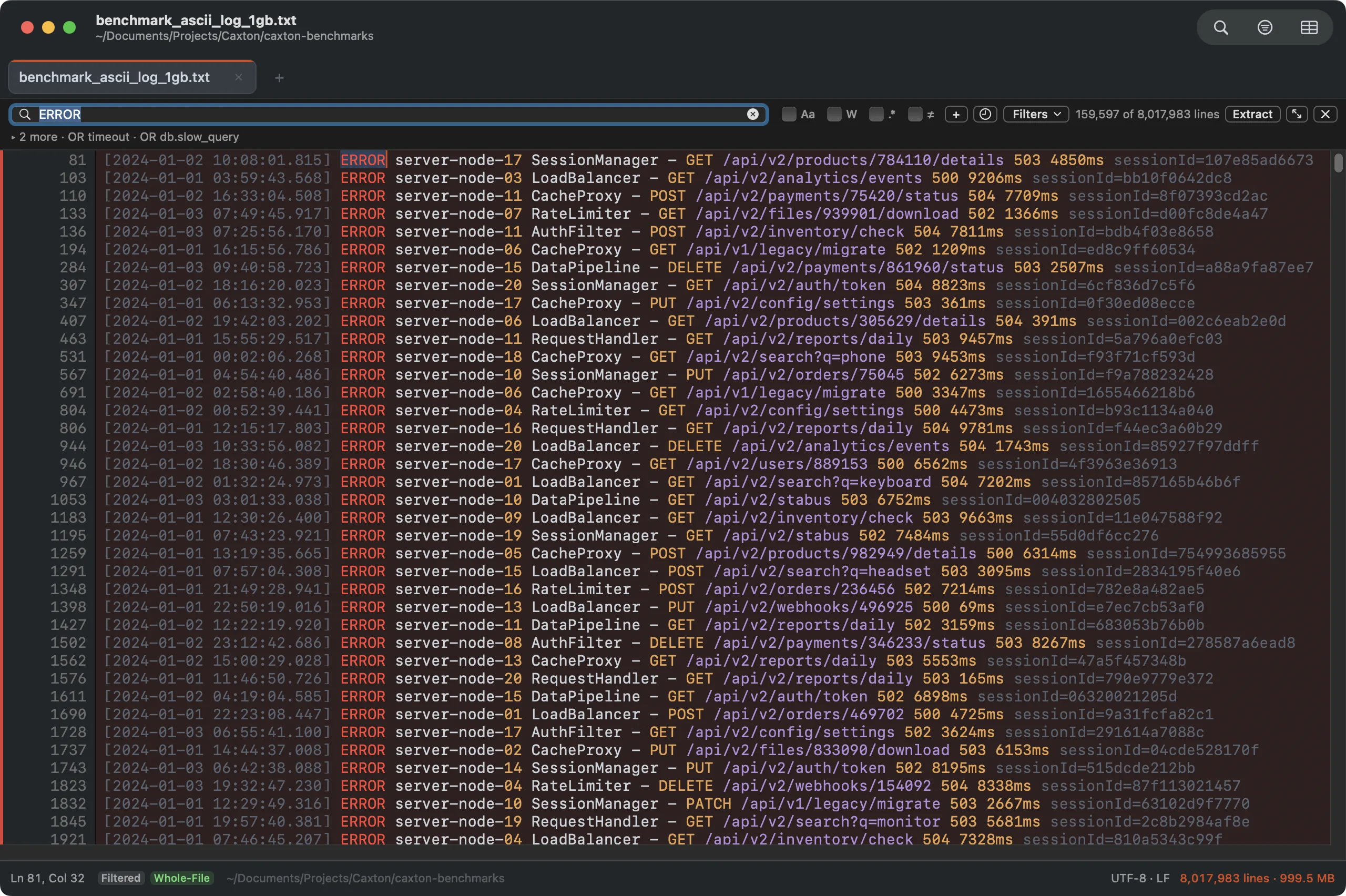This screenshot has height=896, width=1346.
Task: Click '/api/v2/products/305629/details' on line 407
Action: point(845,321)
